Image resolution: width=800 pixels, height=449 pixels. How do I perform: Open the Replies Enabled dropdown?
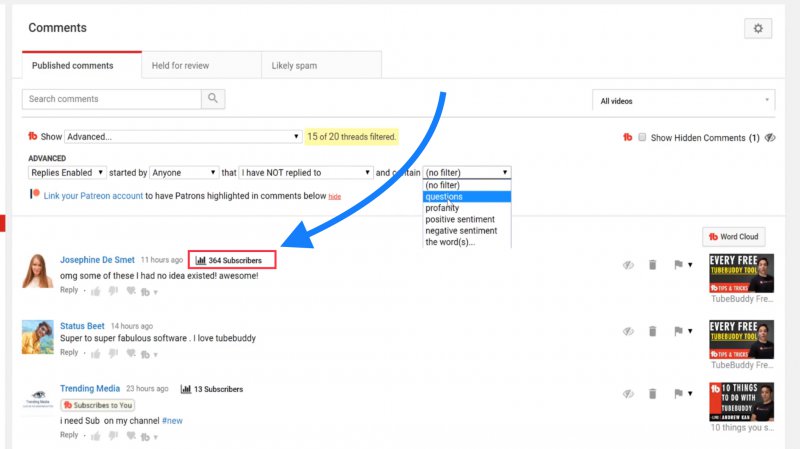[x=67, y=173]
